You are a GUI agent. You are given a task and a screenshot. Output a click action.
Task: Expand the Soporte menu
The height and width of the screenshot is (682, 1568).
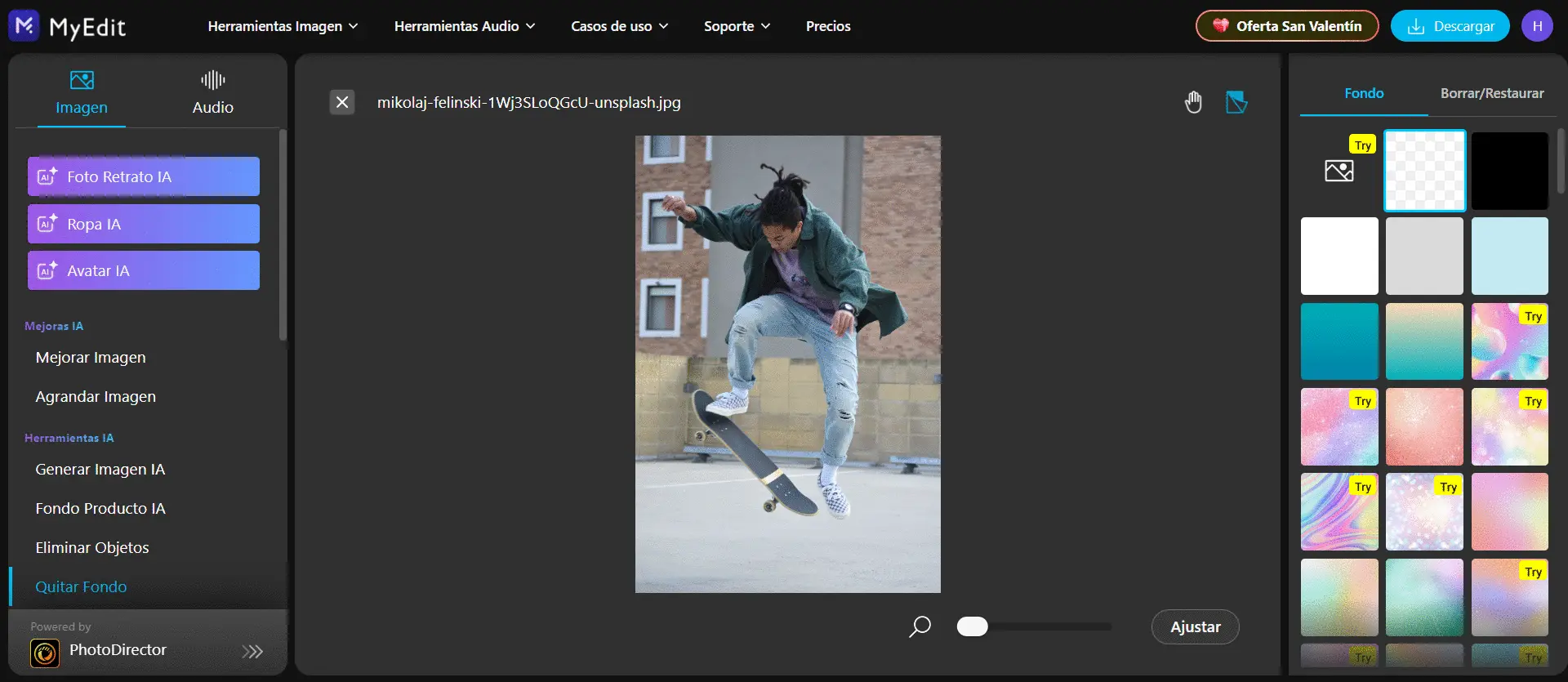[x=737, y=26]
